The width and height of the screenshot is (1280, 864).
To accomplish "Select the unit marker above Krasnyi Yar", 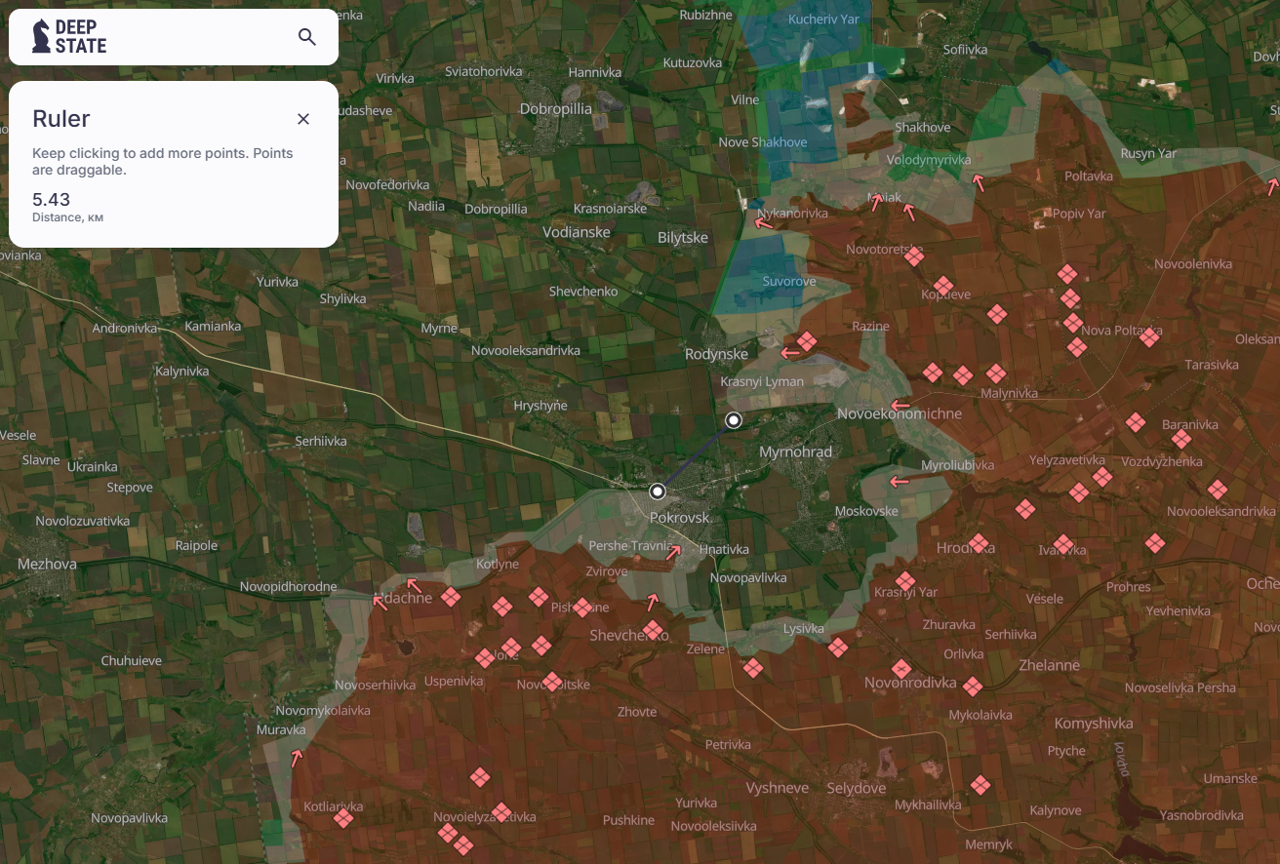I will 905,581.
